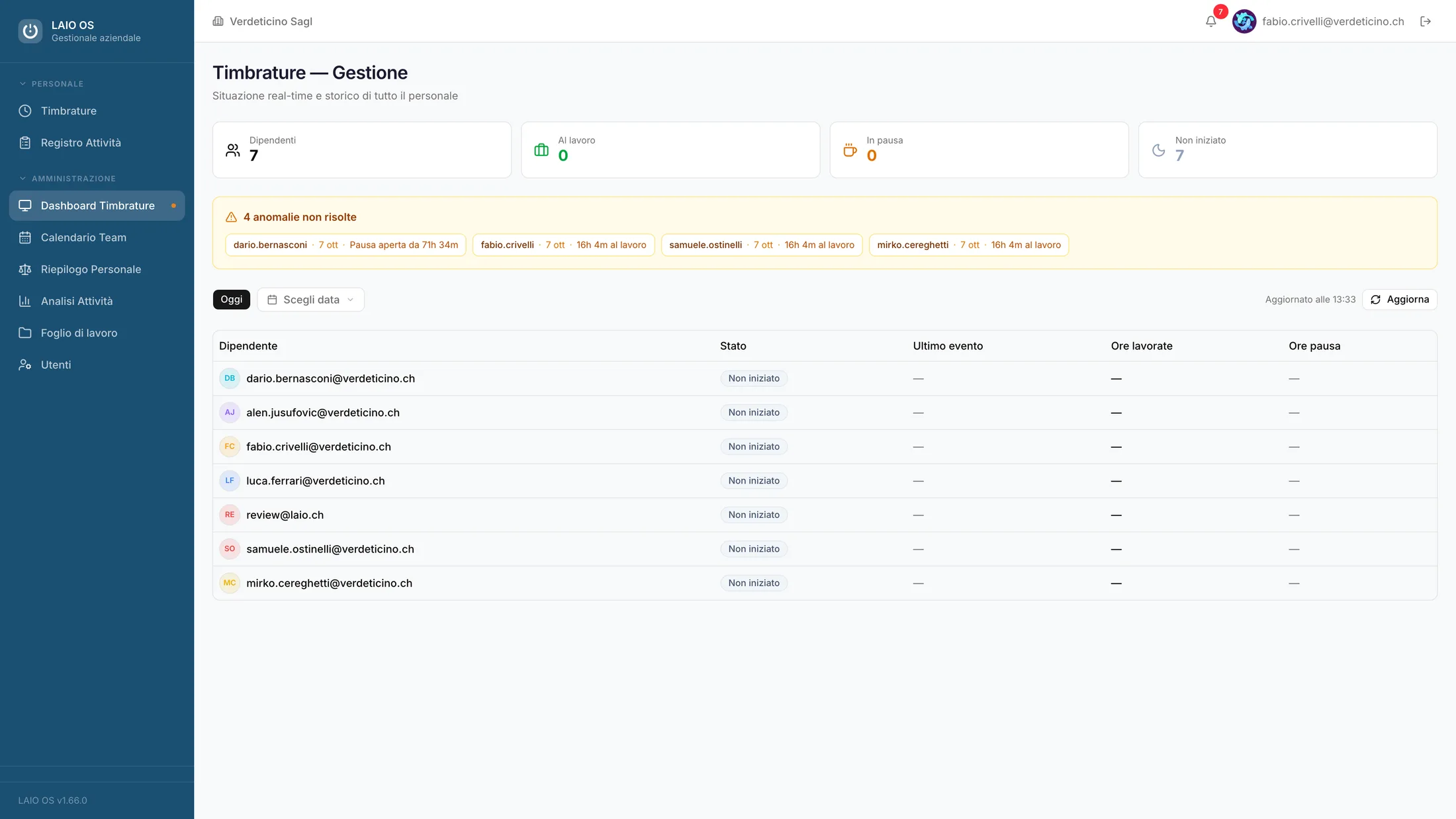Screen dimensions: 1456x819
Task: Click the Dipendente column header
Action: pyautogui.click(x=248, y=346)
